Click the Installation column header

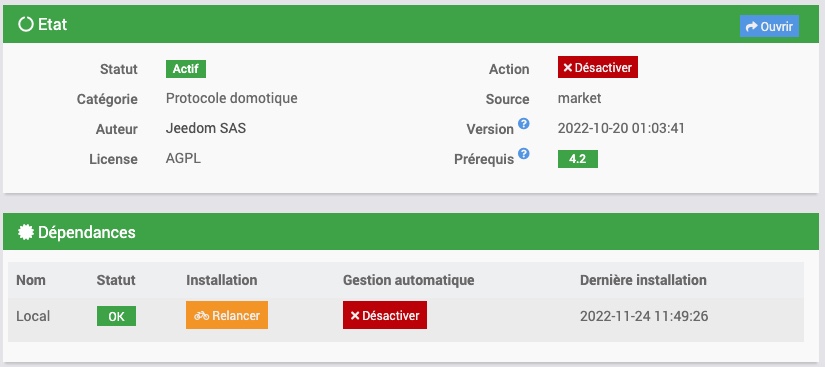[222, 280]
